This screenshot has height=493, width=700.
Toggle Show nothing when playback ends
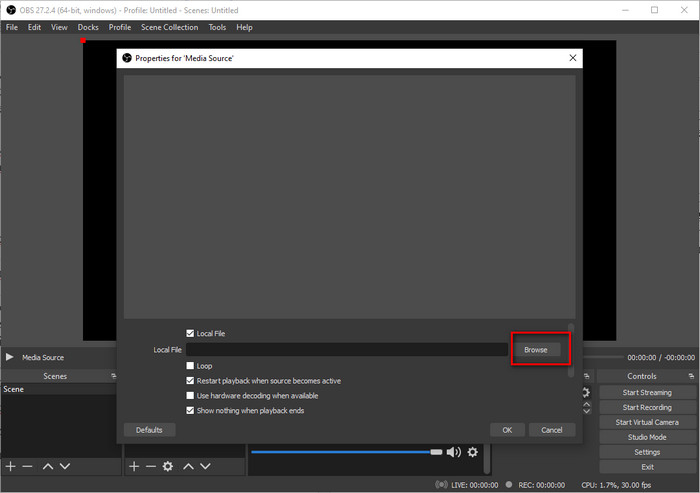click(x=190, y=410)
